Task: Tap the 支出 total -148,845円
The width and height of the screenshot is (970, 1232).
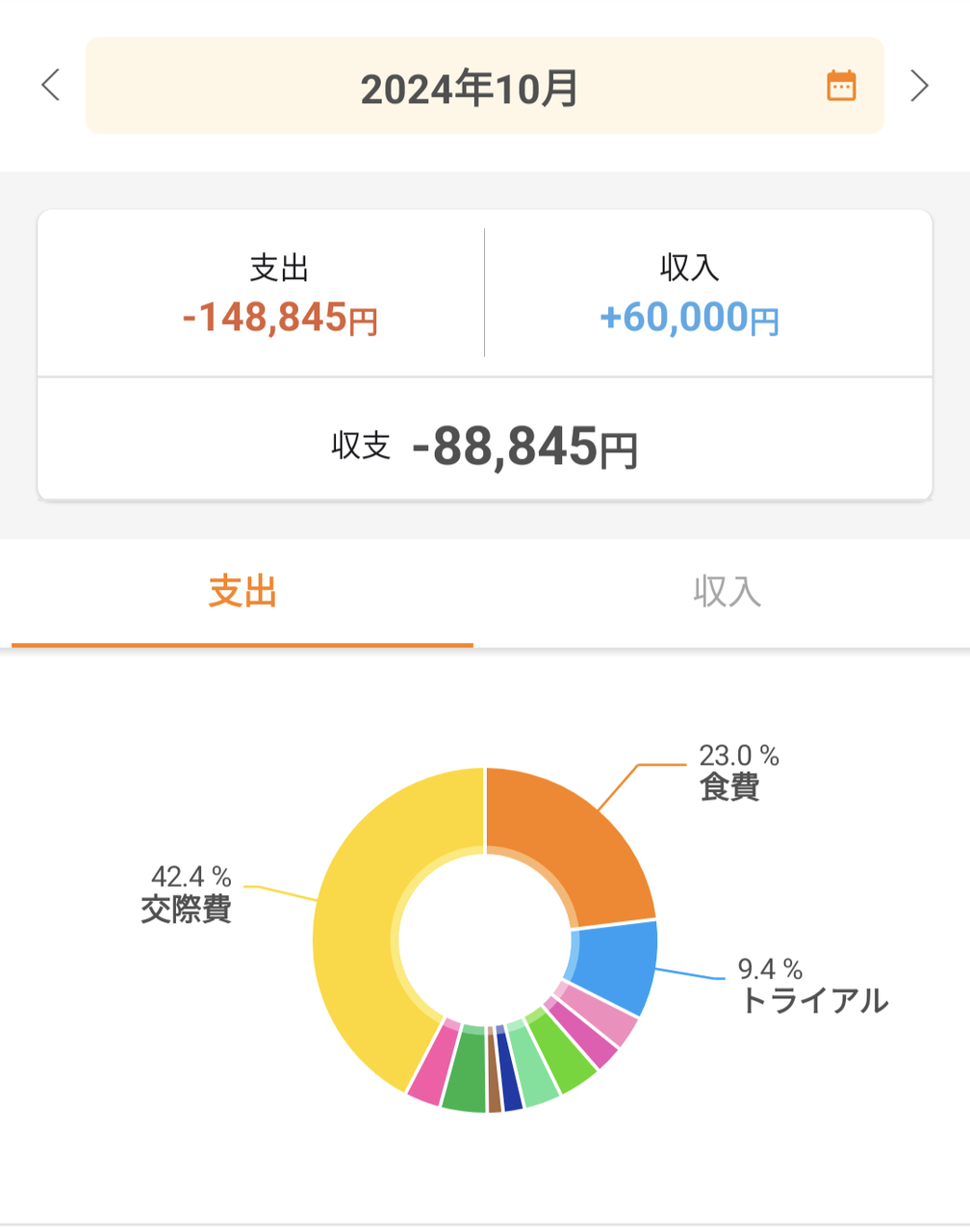Action: [279, 318]
